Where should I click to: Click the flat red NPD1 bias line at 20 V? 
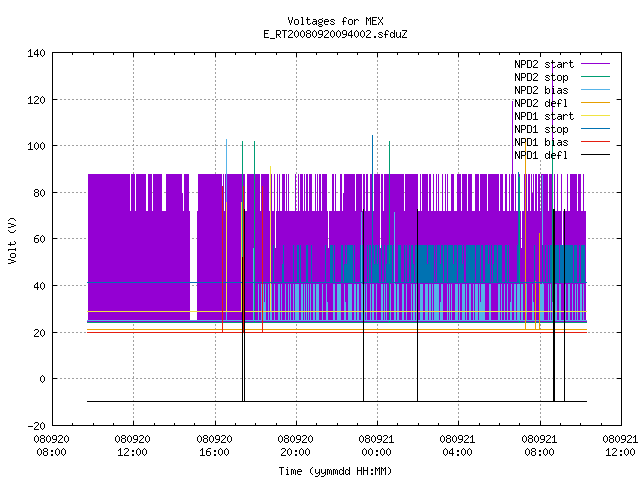tap(337, 333)
